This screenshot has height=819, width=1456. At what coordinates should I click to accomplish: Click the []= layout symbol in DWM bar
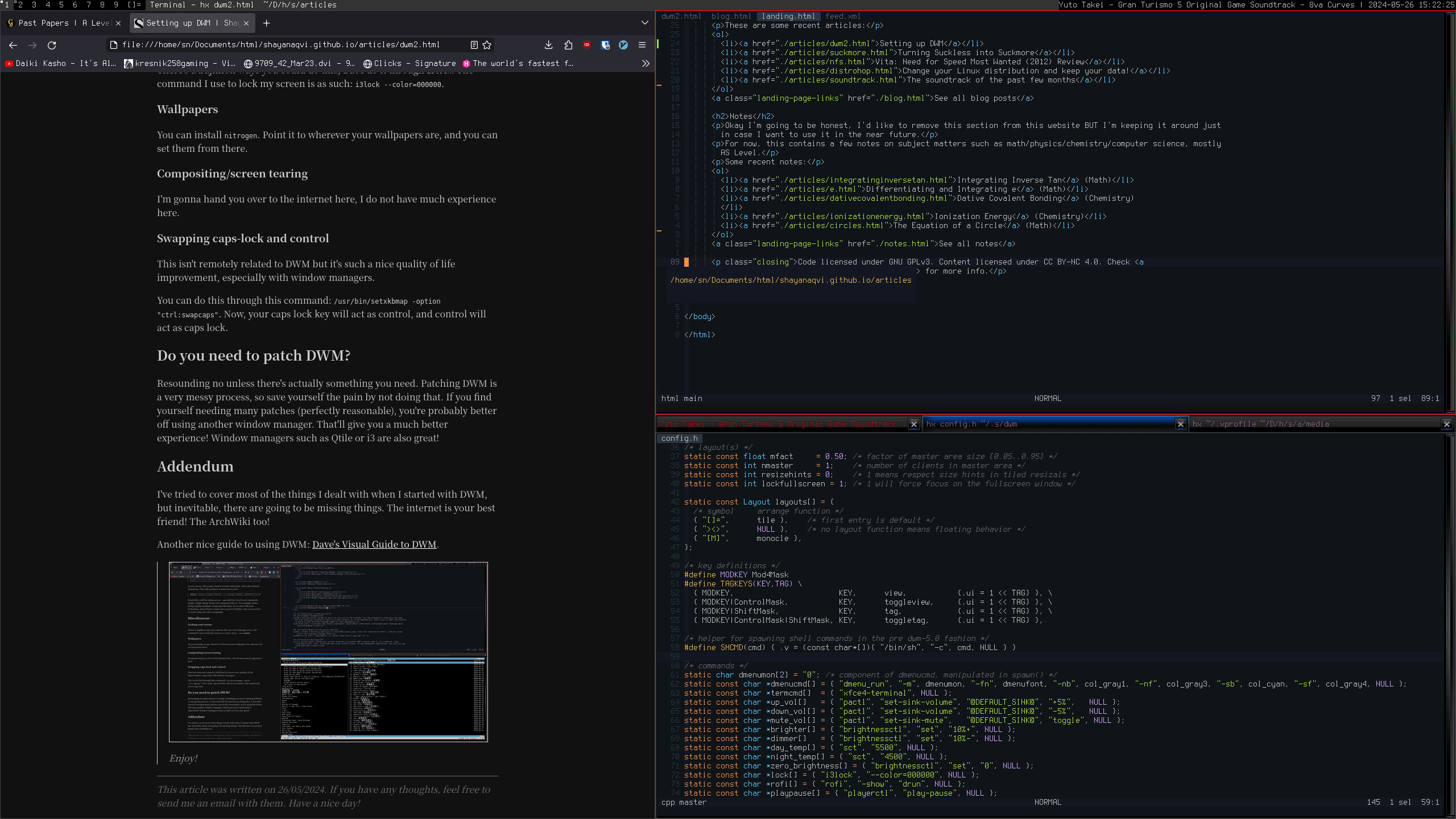click(x=134, y=5)
